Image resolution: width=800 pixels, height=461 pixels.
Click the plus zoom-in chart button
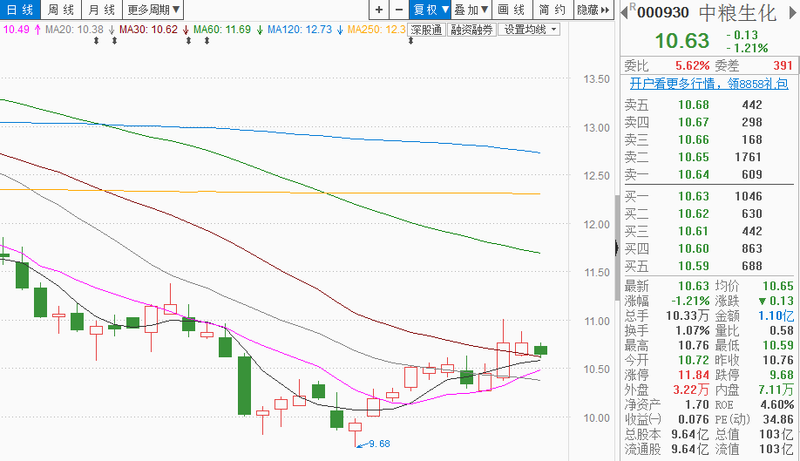(x=379, y=9)
